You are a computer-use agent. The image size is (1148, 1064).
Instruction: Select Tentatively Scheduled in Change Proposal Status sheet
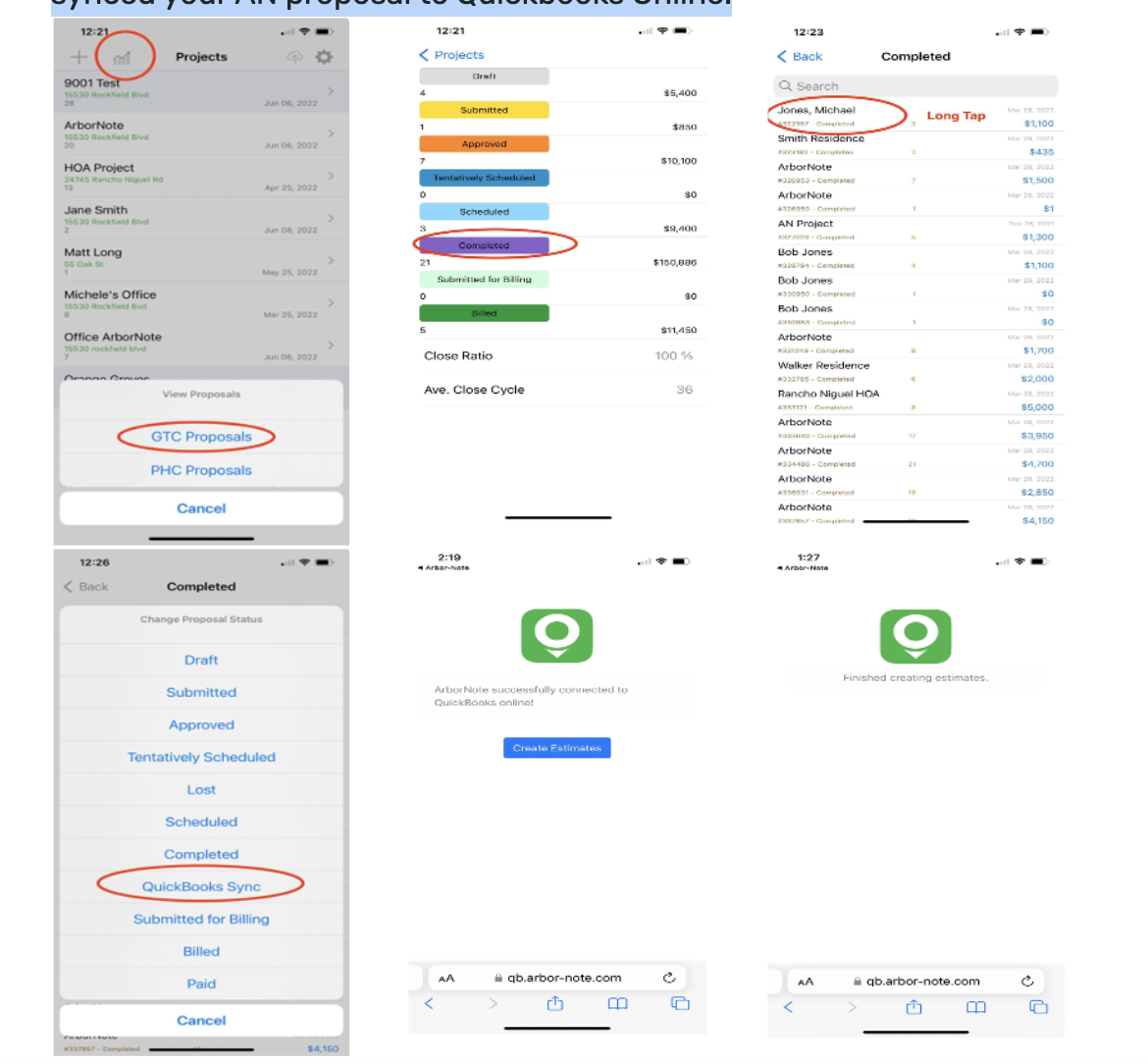[201, 757]
